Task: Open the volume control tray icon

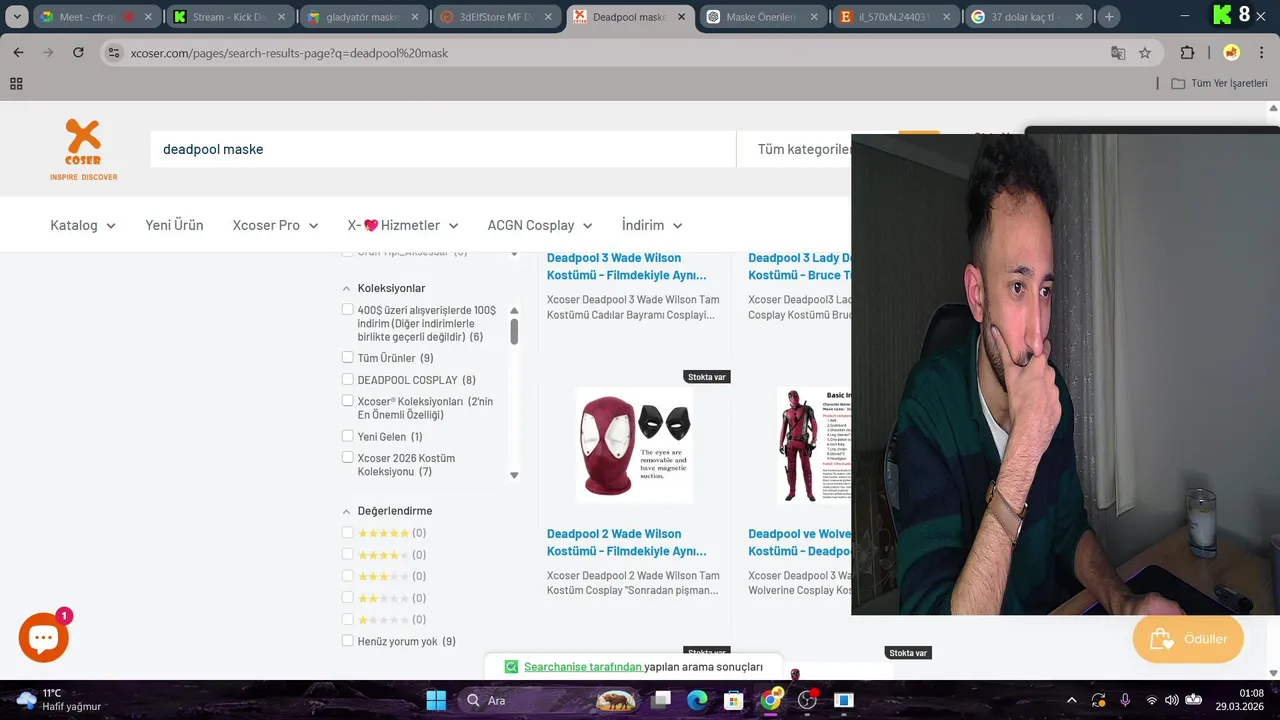Action: (x=1172, y=700)
